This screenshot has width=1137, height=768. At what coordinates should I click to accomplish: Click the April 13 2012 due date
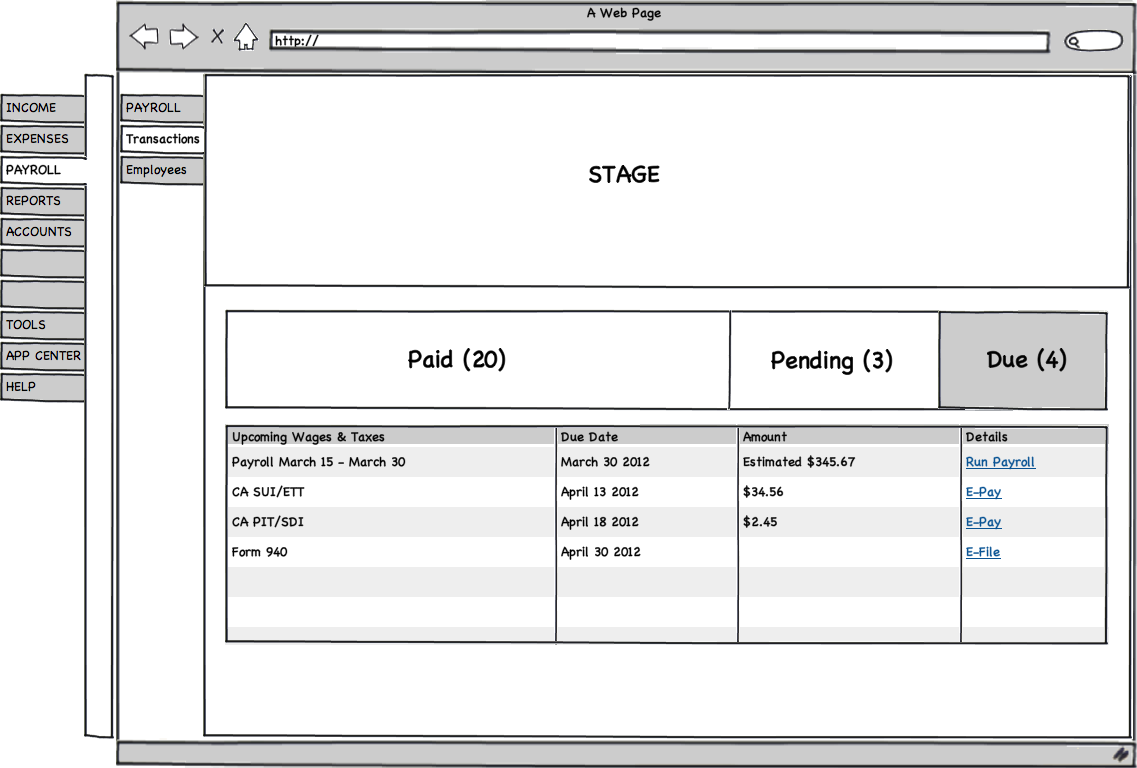[600, 492]
